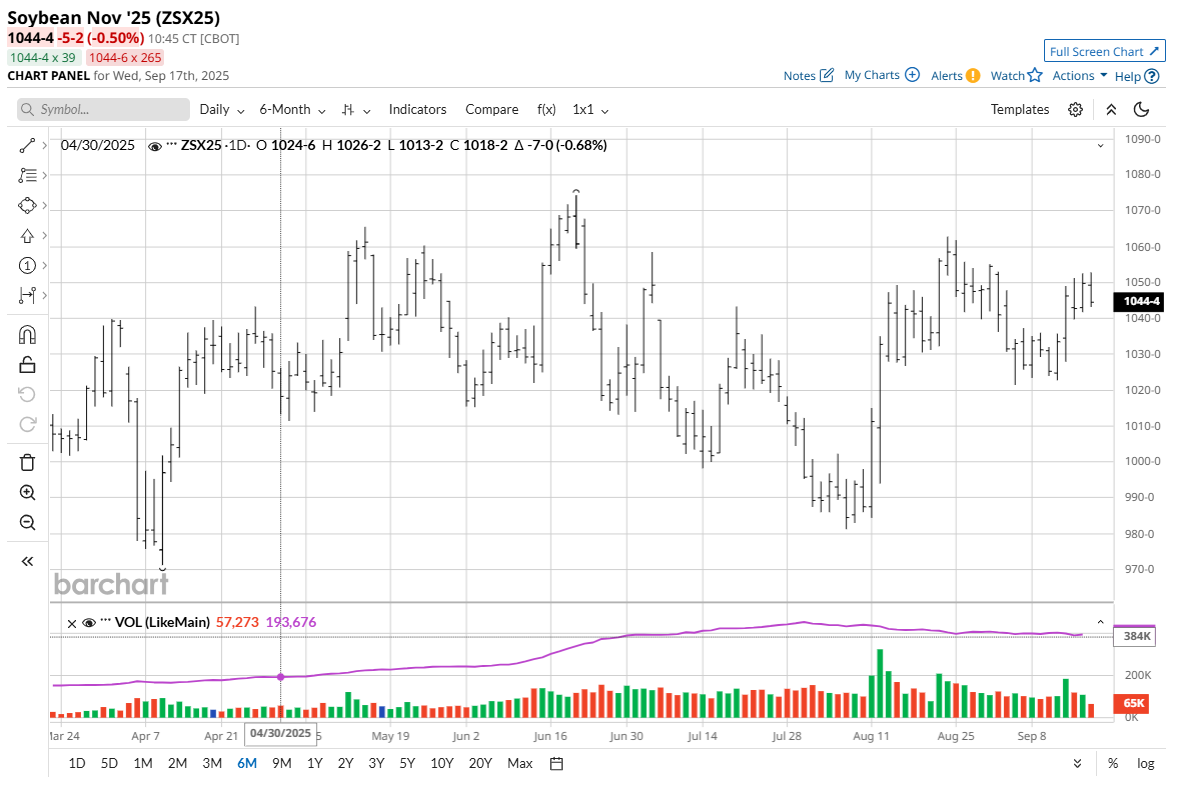Click the double-down chevron at bottom right
The image size is (1191, 792).
coord(1077,763)
